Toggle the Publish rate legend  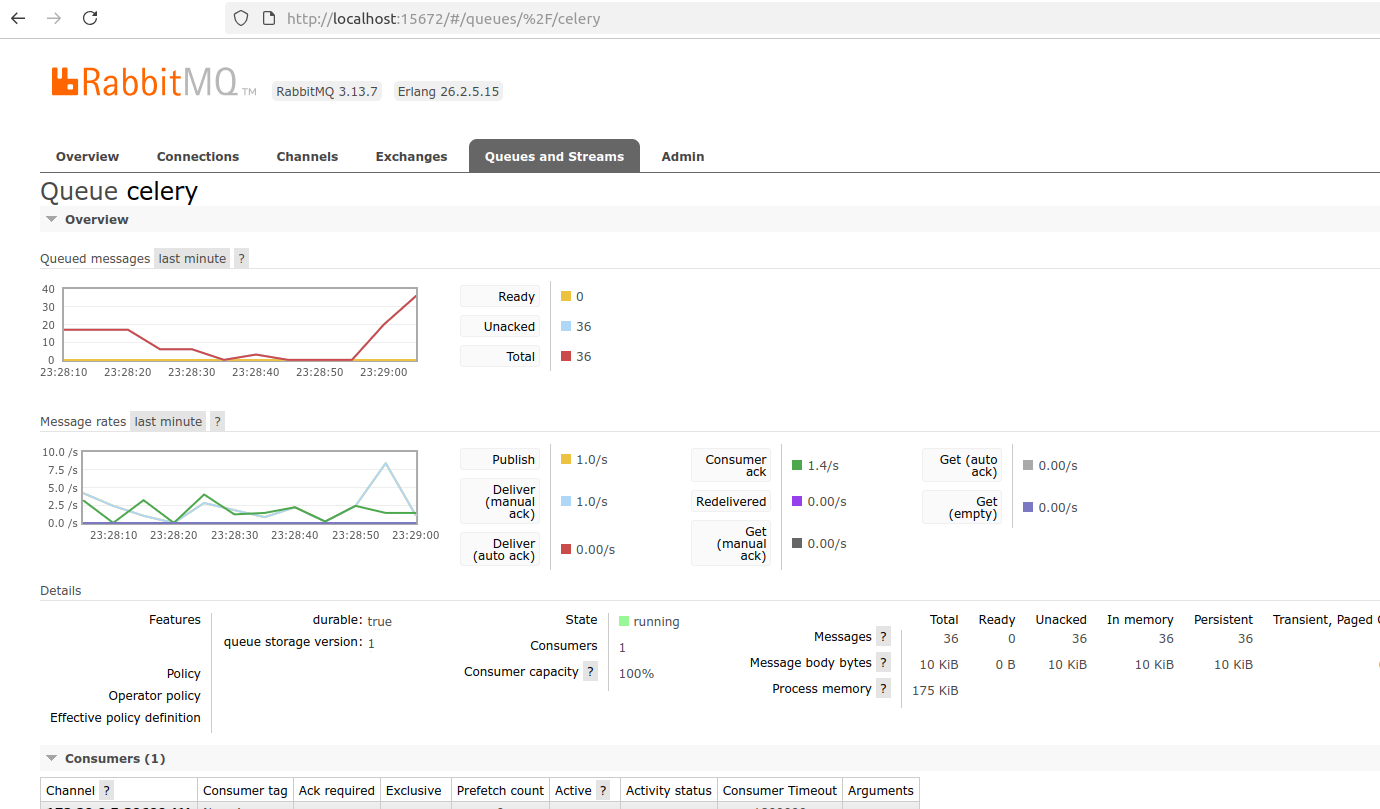click(500, 459)
